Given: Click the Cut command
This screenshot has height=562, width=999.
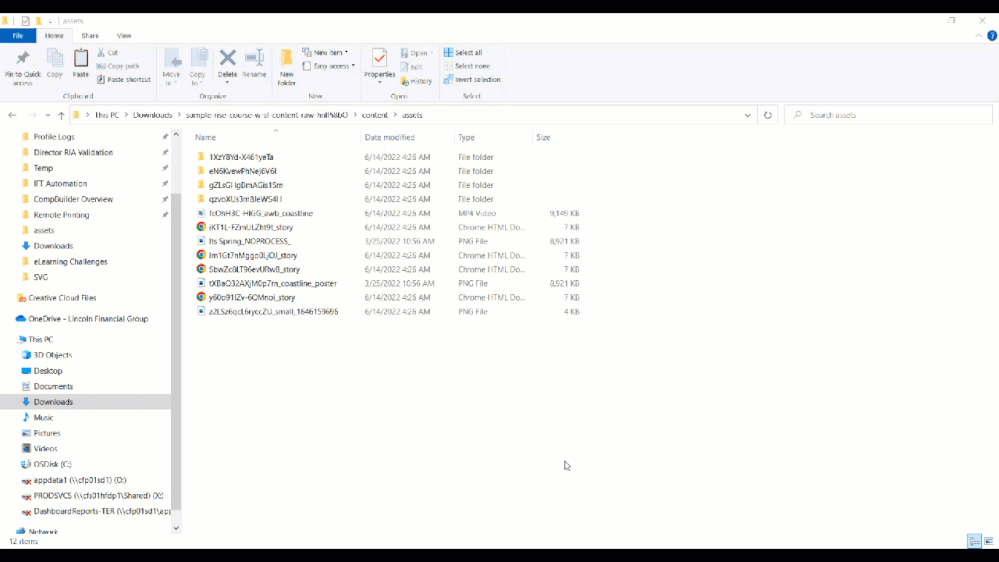Looking at the screenshot, I should click(x=108, y=52).
